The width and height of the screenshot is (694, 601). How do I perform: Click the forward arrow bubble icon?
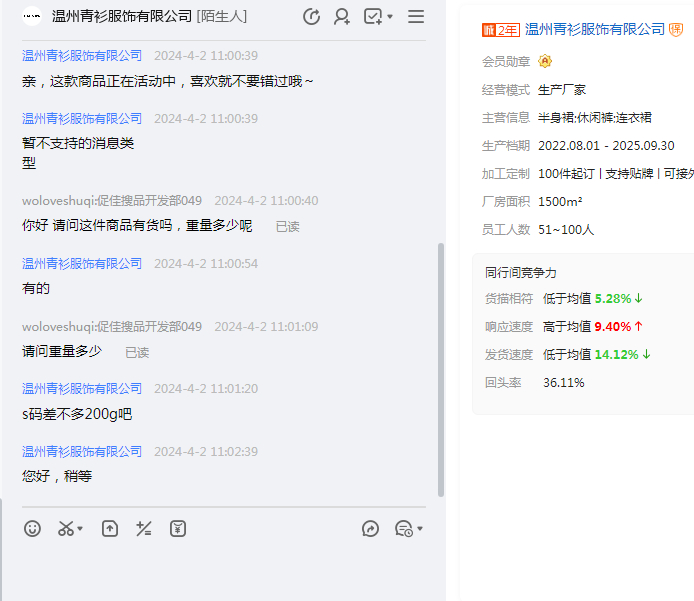(370, 529)
